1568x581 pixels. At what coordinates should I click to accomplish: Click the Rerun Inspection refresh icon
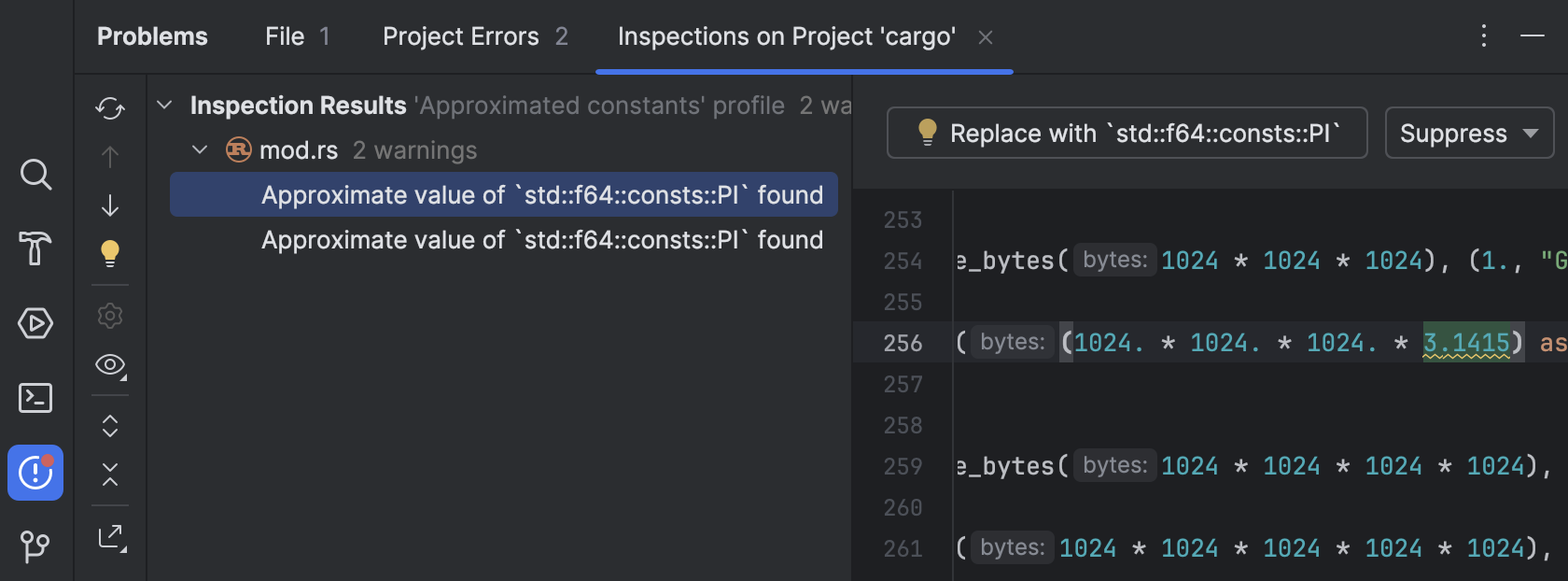(110, 108)
